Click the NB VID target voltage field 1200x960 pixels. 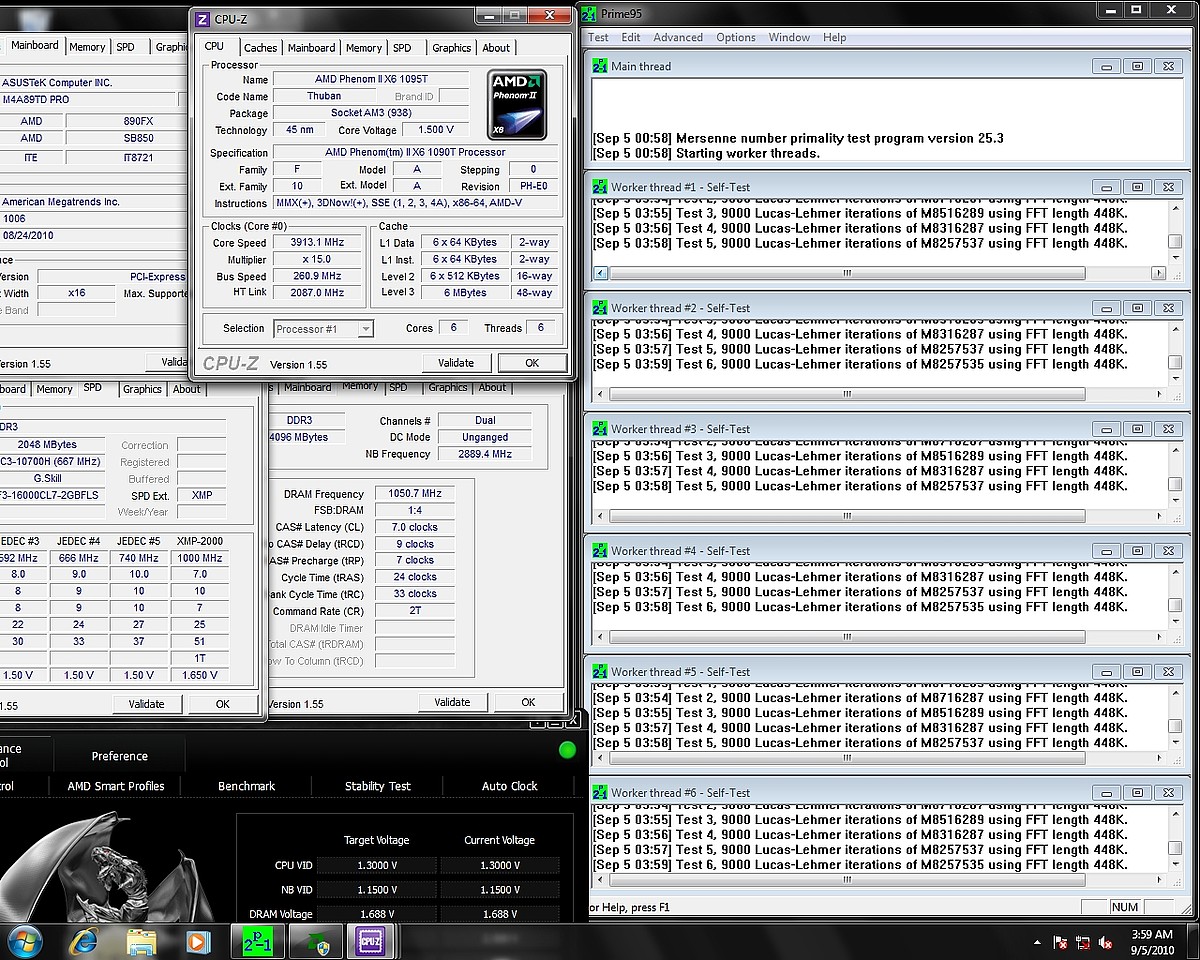click(376, 889)
